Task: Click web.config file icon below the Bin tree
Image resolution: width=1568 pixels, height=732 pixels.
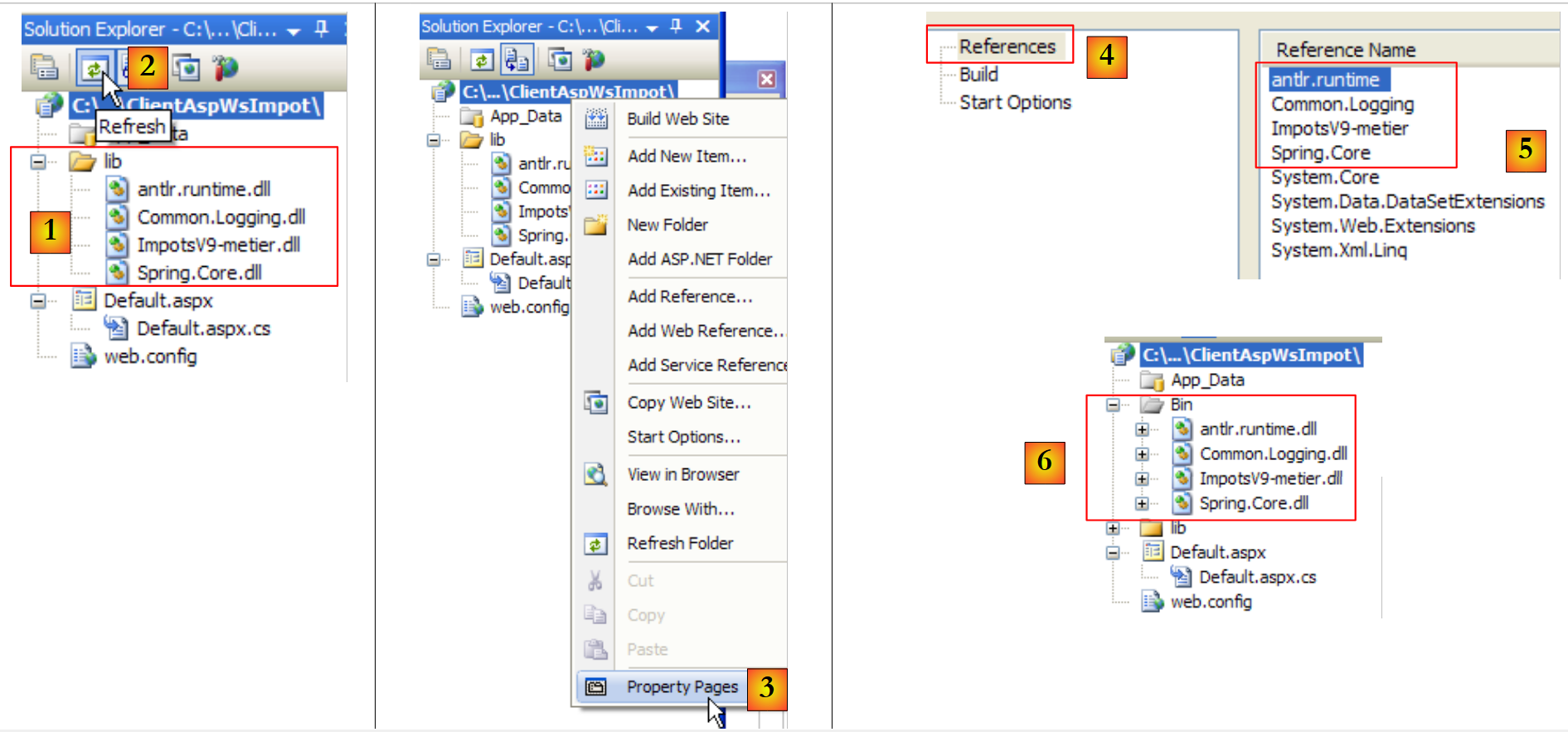Action: pos(1152,602)
